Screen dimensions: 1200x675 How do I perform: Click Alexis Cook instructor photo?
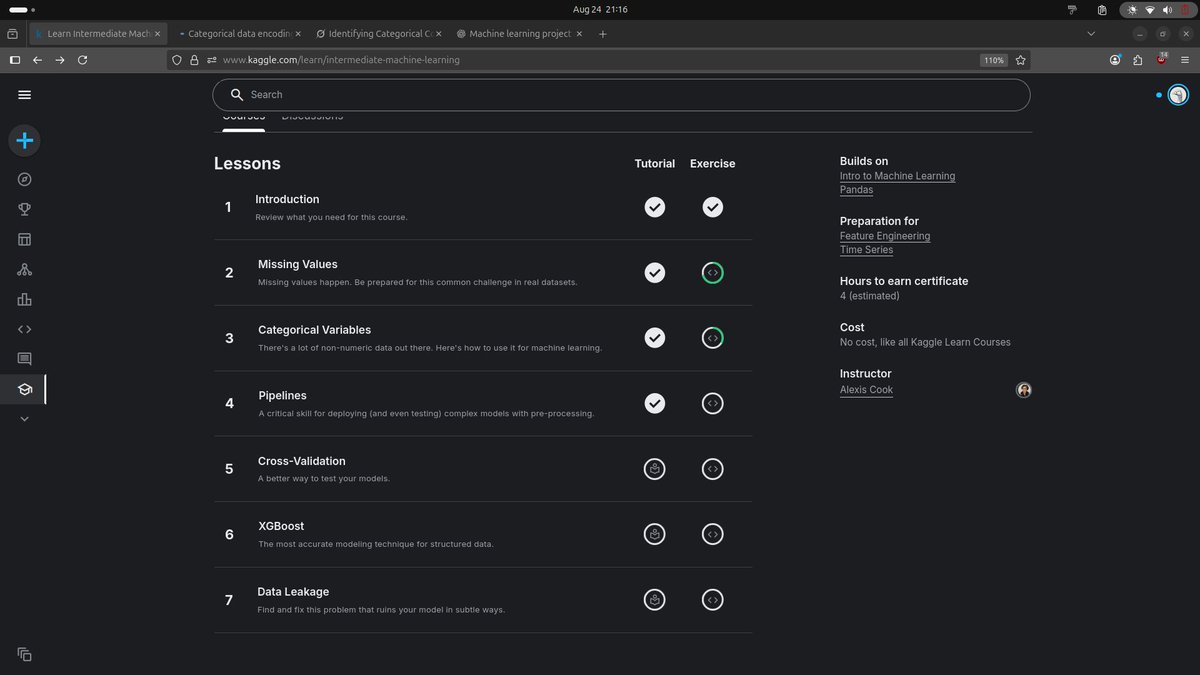[1023, 390]
